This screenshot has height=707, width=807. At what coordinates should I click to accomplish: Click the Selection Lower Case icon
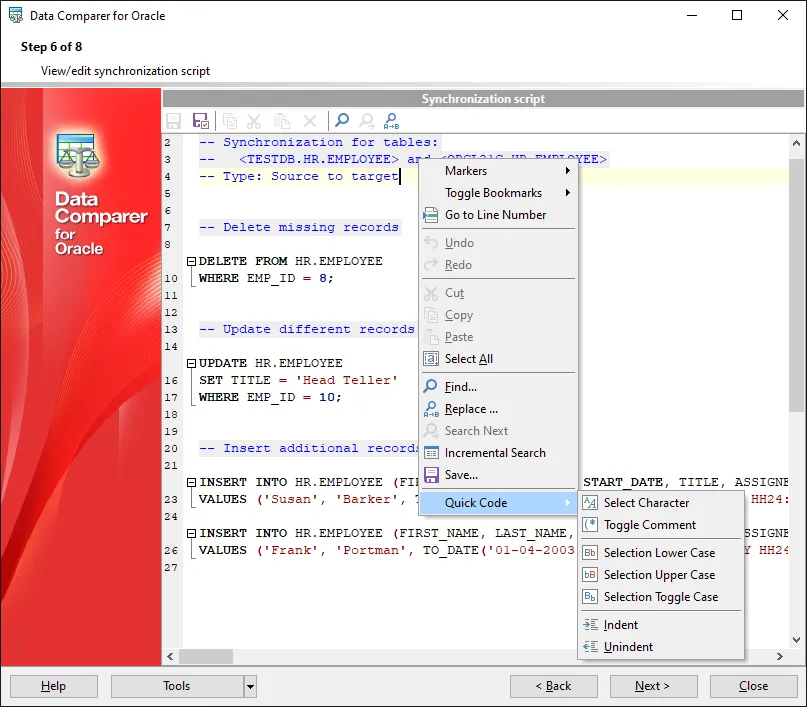point(590,553)
